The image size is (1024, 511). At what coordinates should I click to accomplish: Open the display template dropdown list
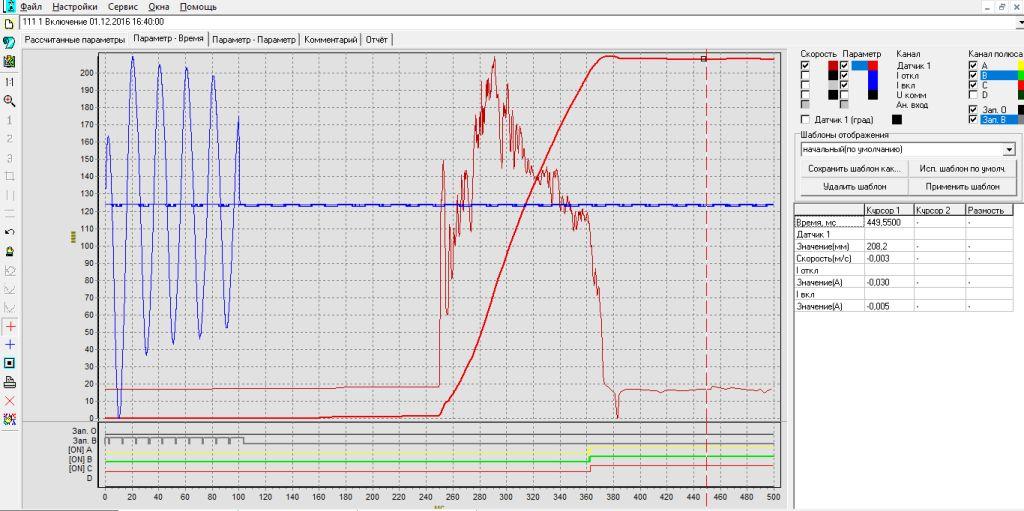click(x=1009, y=149)
